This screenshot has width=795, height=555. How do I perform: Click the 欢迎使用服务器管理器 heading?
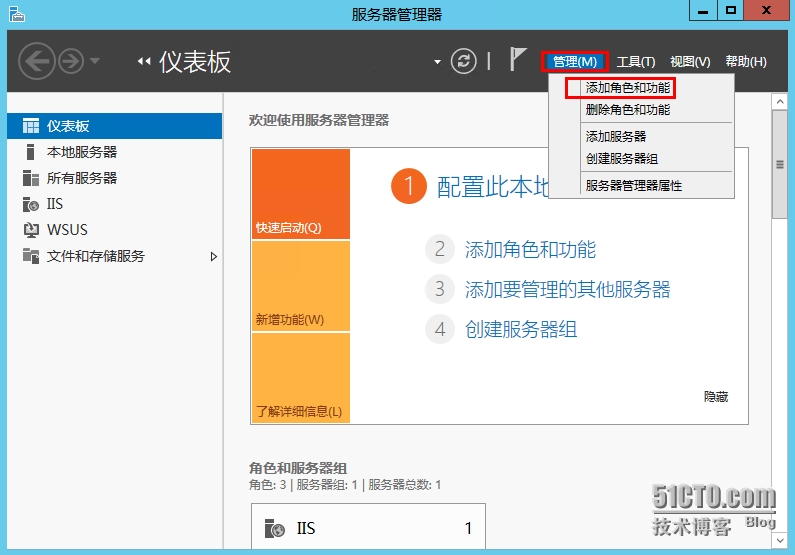319,120
